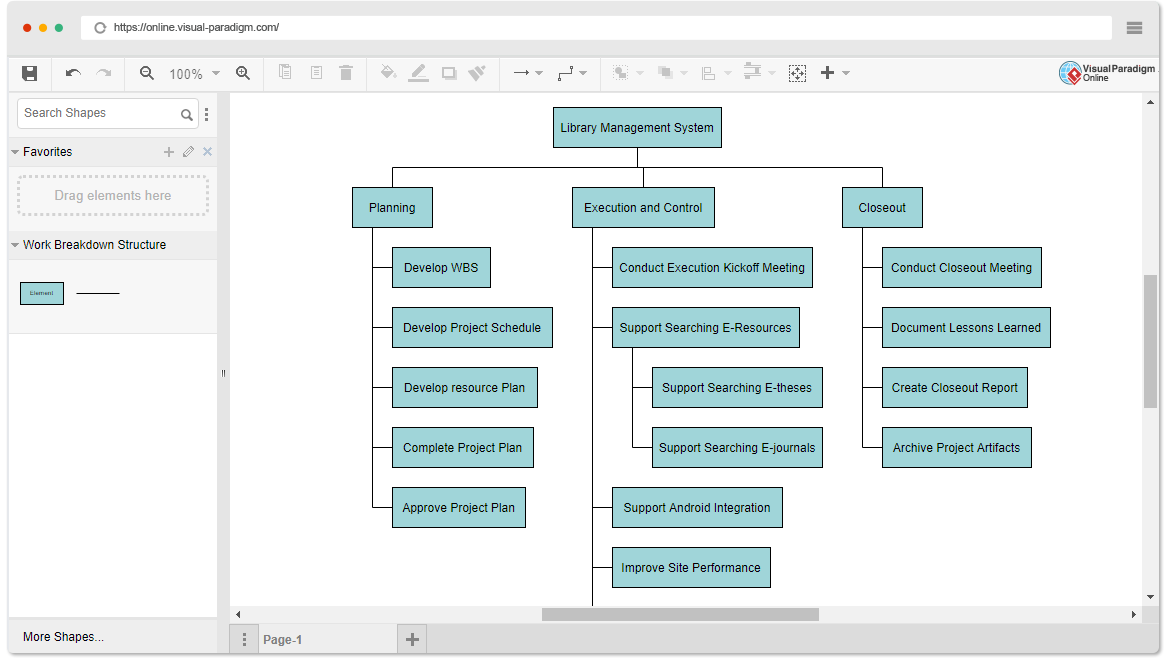
Task: Click the horizontal scrollbar thumb
Action: [680, 614]
